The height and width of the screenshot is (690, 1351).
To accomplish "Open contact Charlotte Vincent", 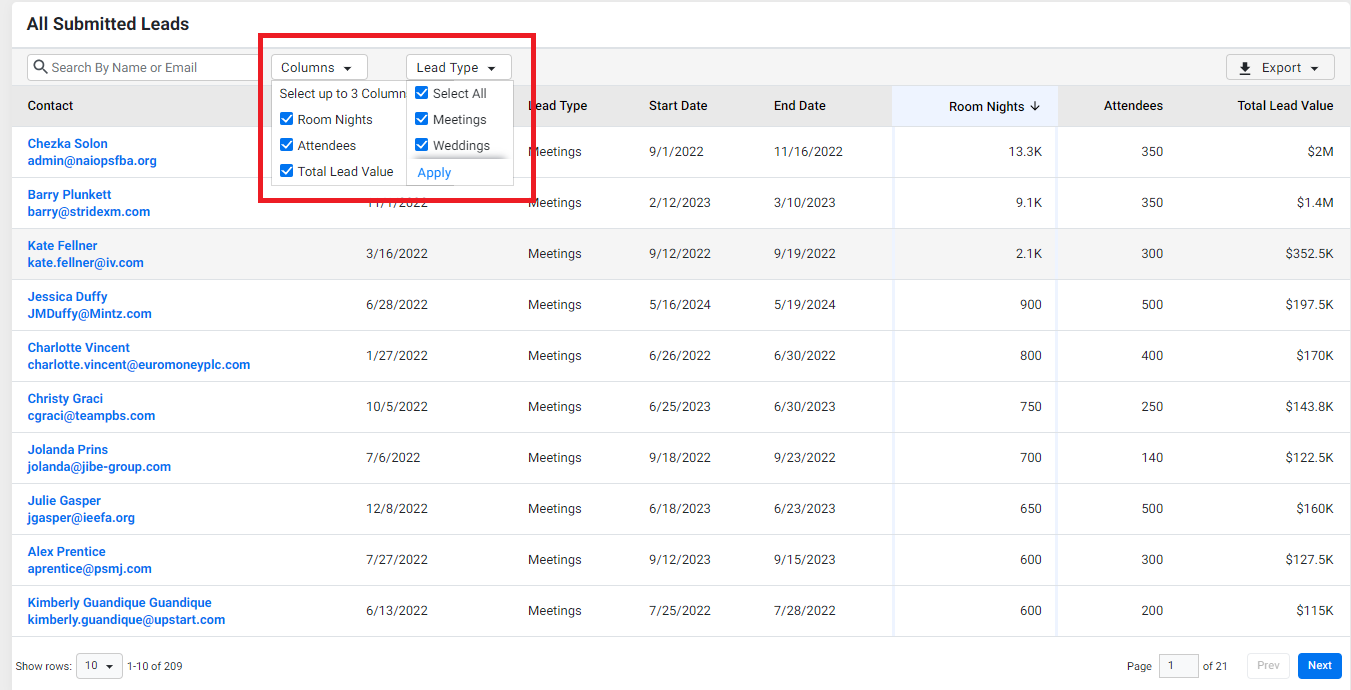I will [x=79, y=348].
